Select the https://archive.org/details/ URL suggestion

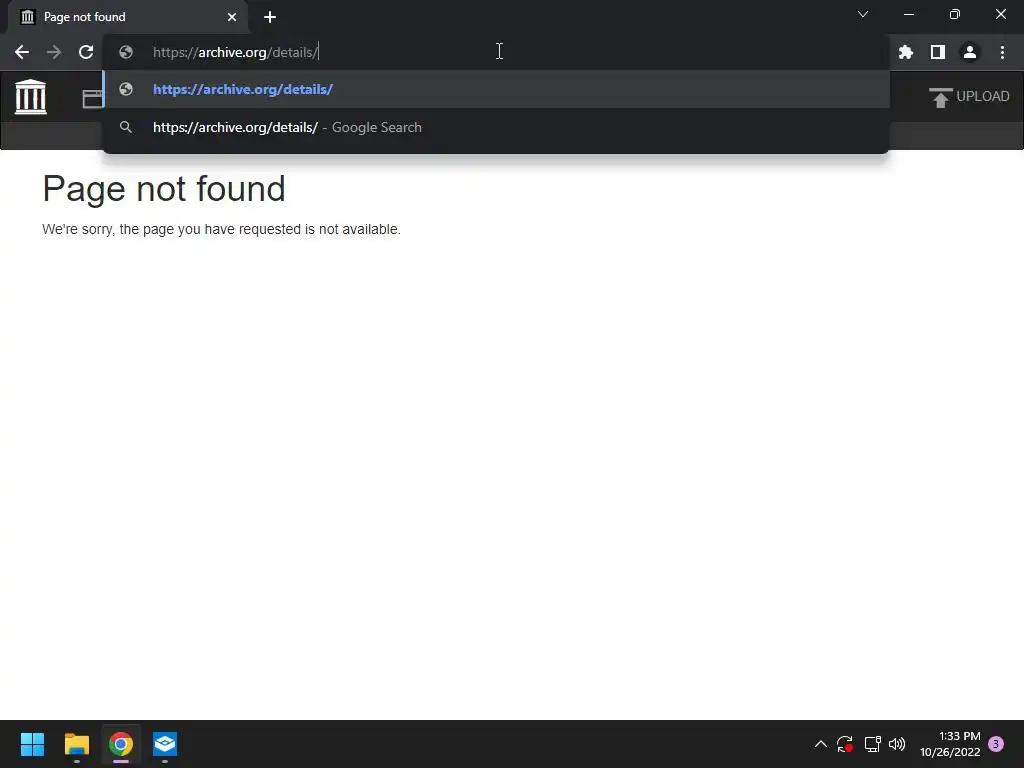pos(496,89)
